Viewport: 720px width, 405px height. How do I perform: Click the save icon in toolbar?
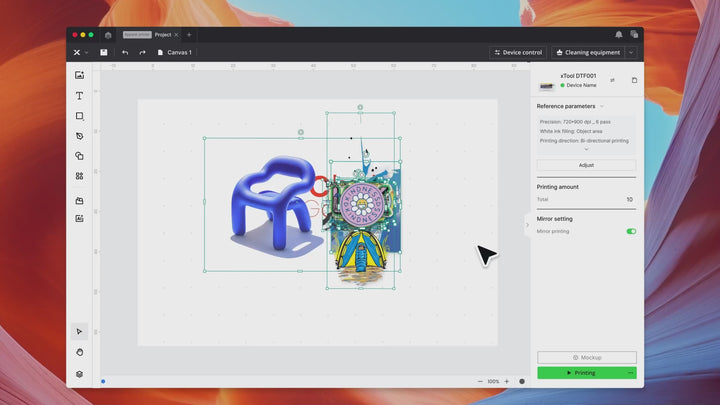point(104,52)
